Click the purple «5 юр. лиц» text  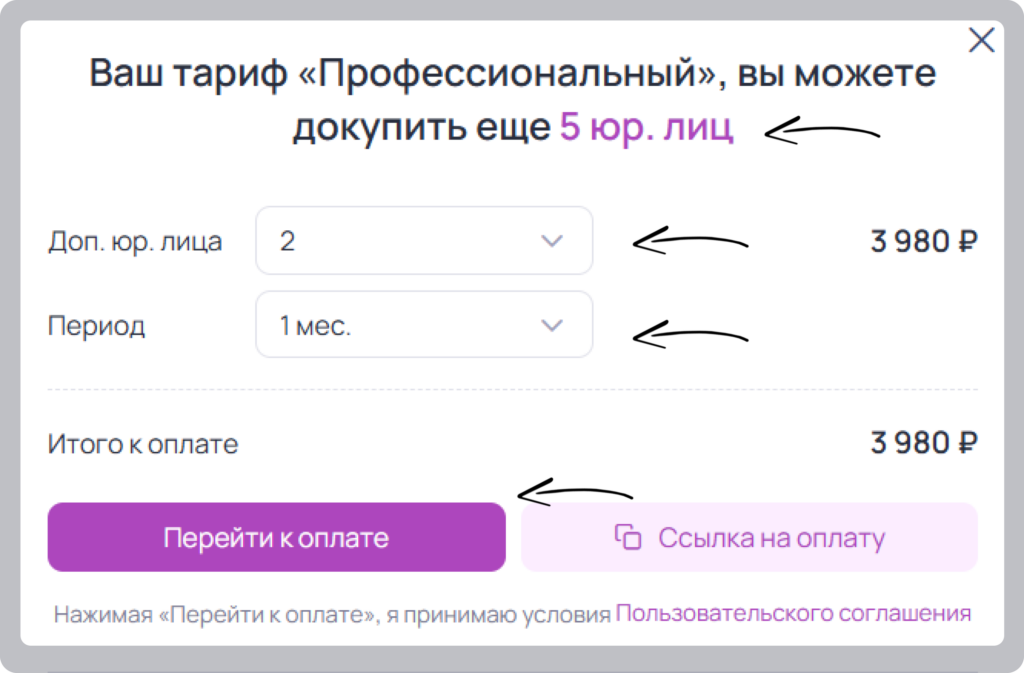[x=647, y=127]
